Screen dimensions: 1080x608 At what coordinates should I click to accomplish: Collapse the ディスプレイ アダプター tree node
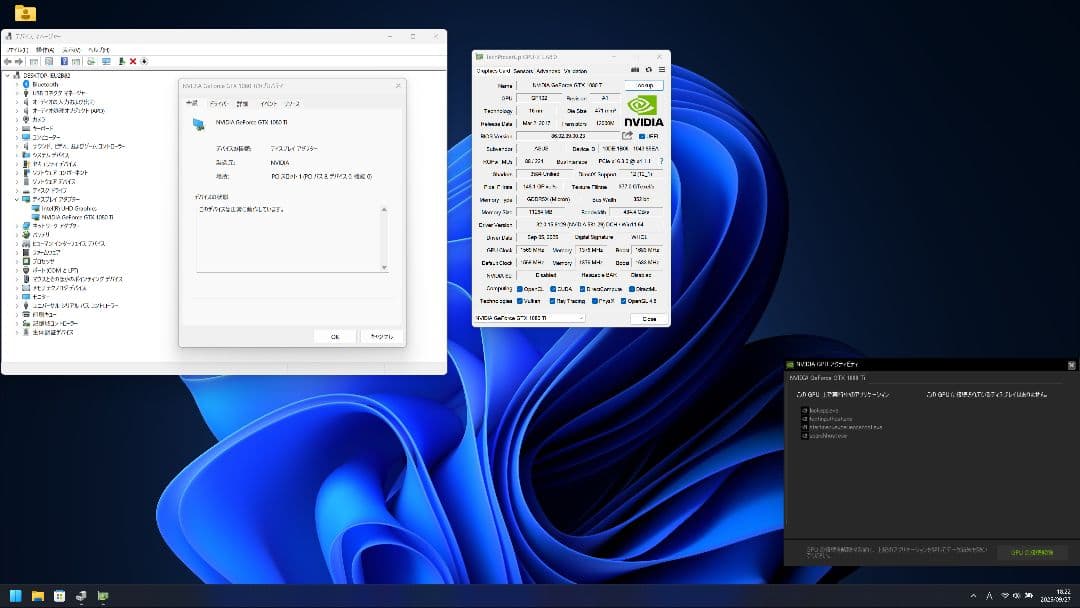tap(14, 198)
